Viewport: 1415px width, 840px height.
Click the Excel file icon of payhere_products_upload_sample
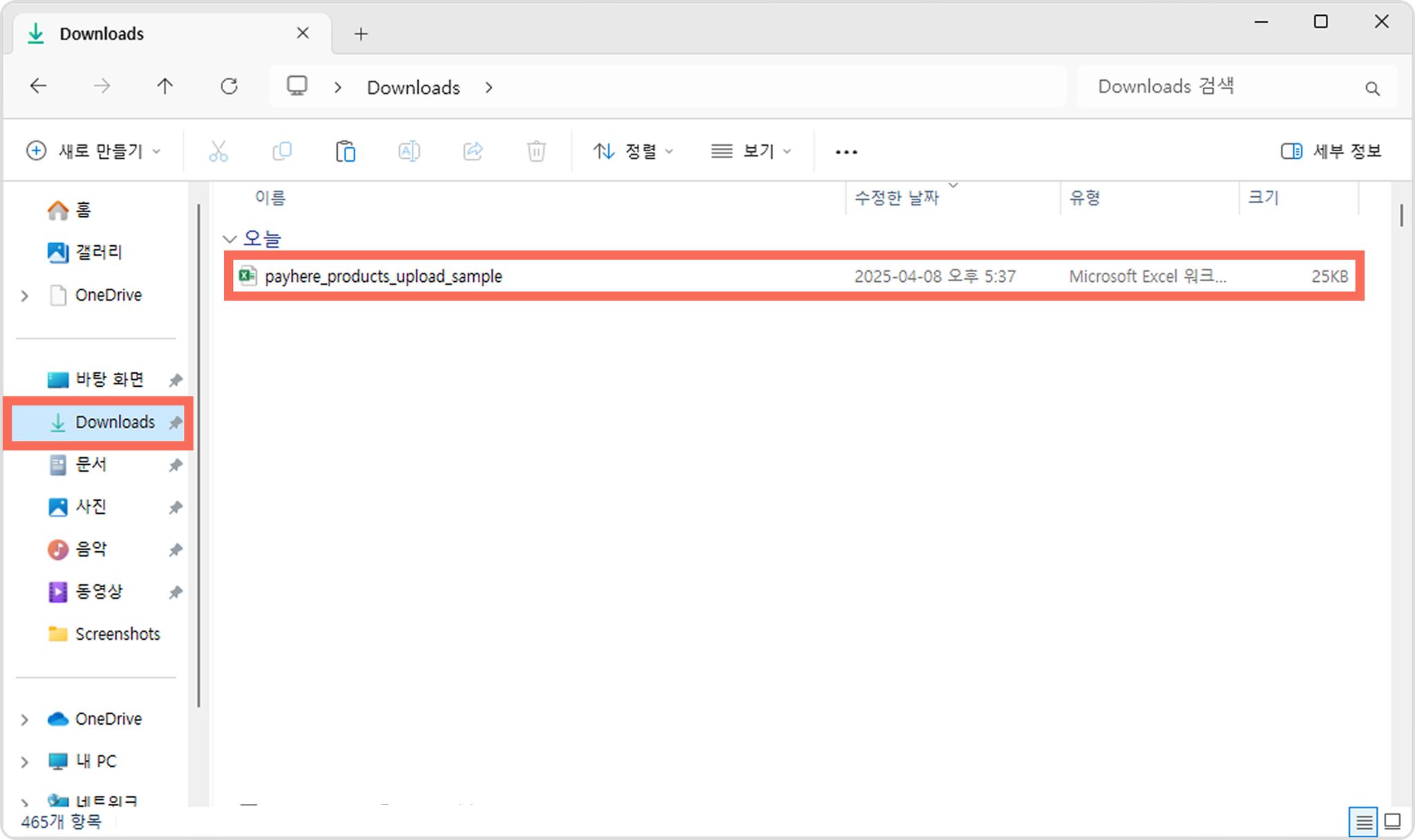(x=247, y=276)
